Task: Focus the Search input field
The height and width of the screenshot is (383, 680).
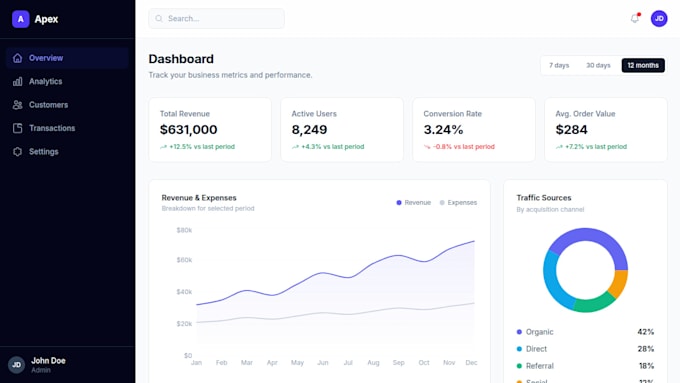Action: [x=216, y=19]
